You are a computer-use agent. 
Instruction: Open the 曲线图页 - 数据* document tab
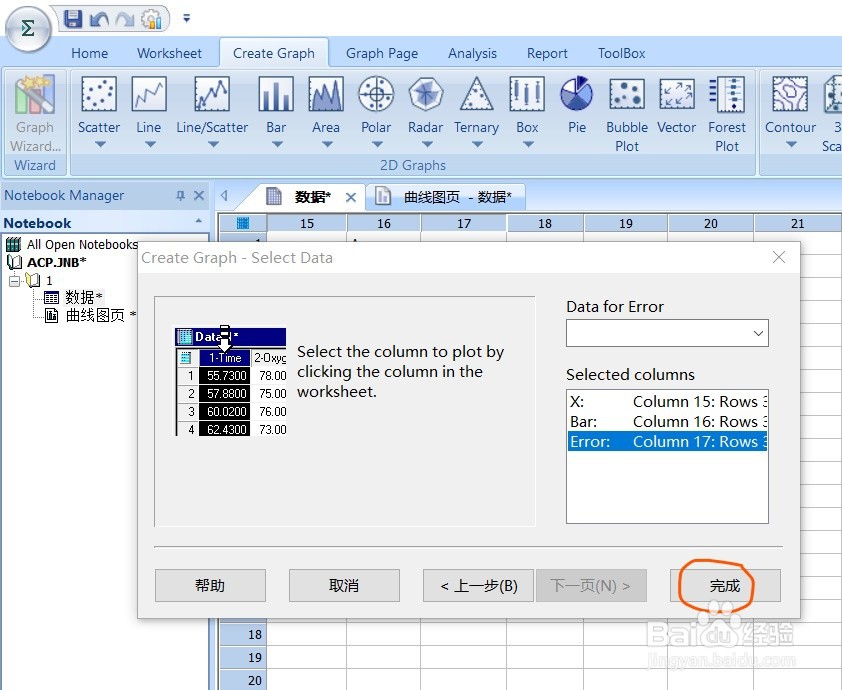click(445, 197)
